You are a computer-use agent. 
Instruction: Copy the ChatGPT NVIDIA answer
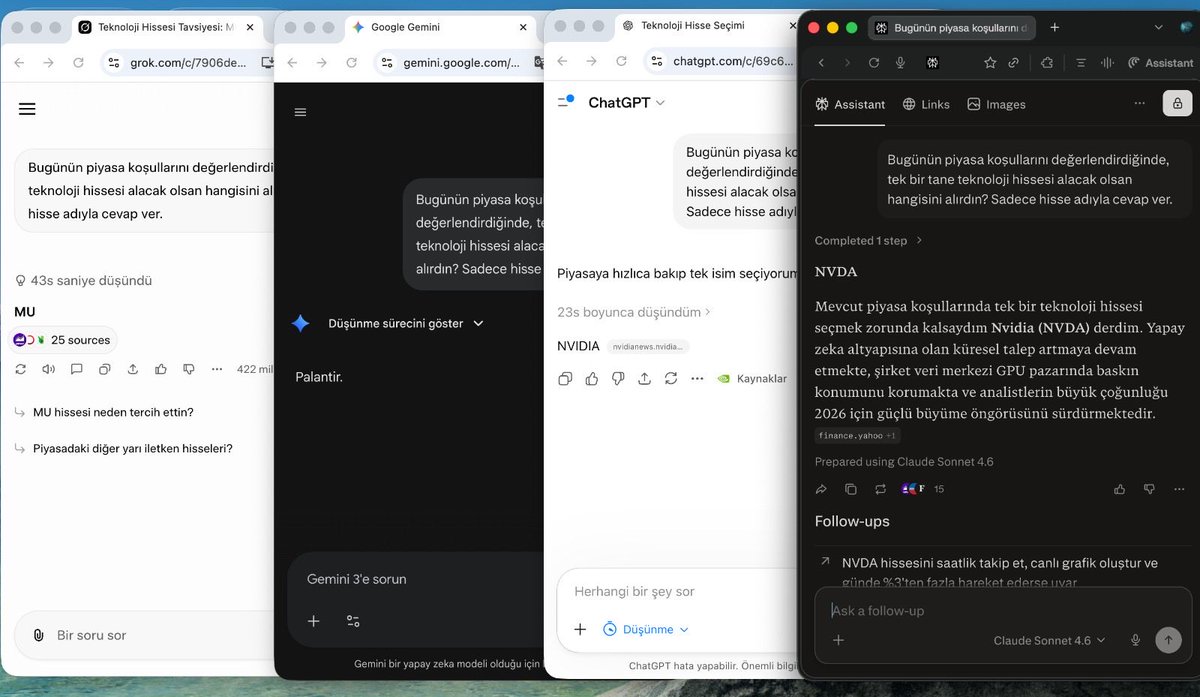[x=565, y=379]
